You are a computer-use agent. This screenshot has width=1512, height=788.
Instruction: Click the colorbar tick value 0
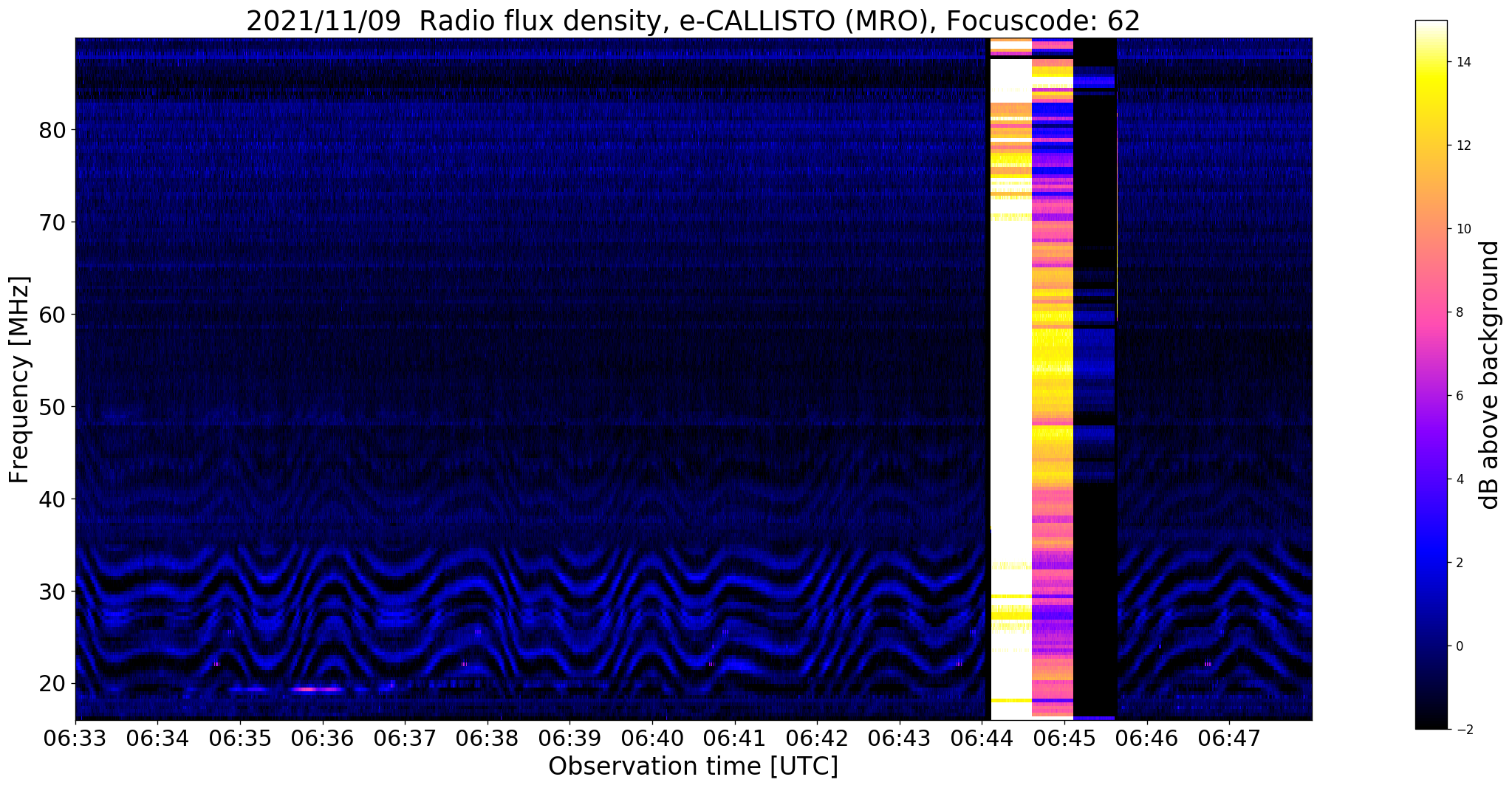[x=1459, y=646]
